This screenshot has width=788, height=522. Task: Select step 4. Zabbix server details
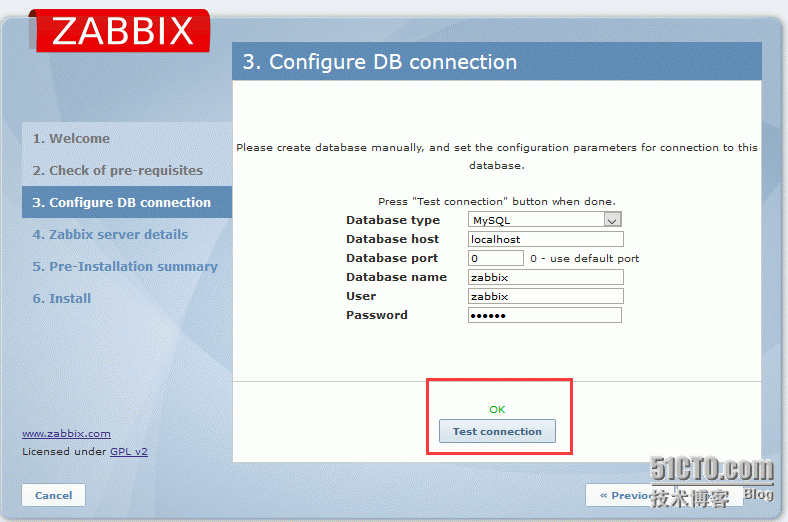[x=110, y=235]
